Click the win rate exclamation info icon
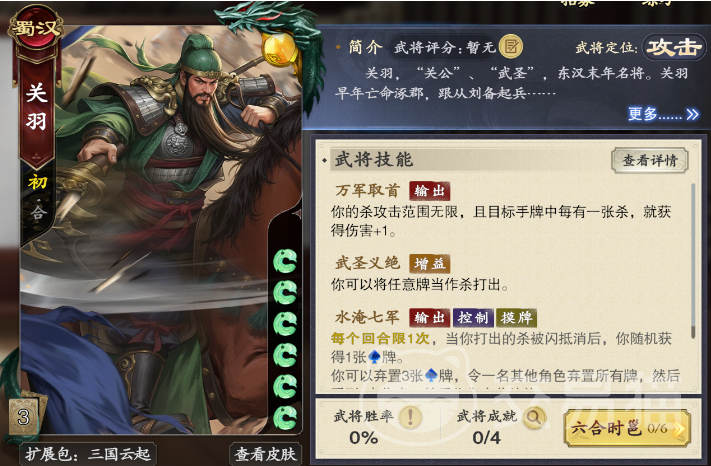Viewport: 711px width, 466px height. 410,417
